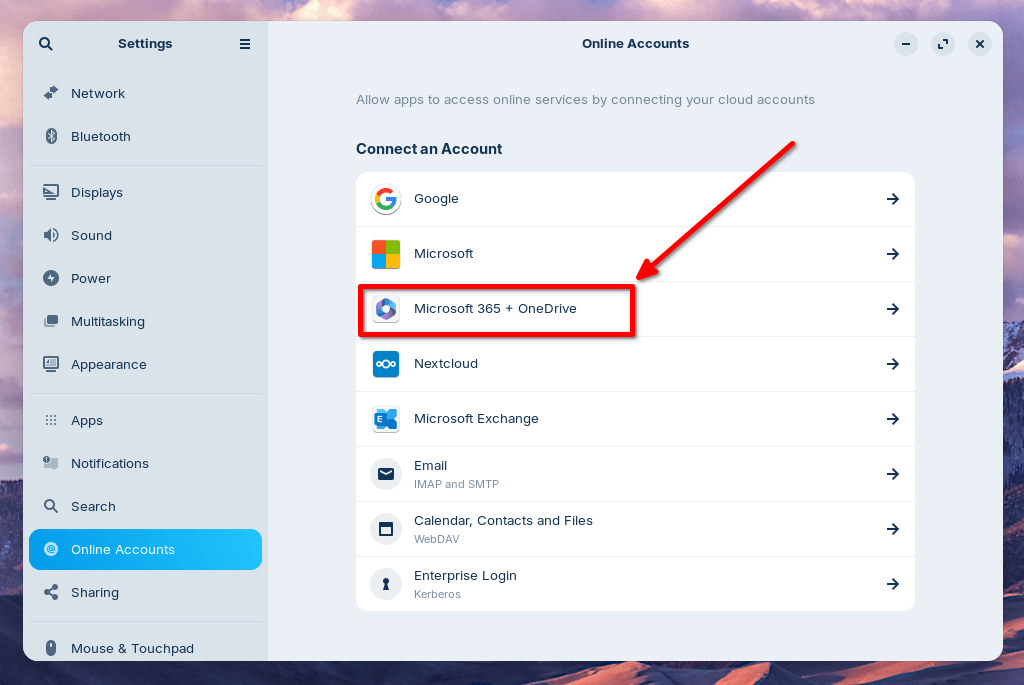1024x685 pixels.
Task: Select Power in the sidebar
Action: (145, 278)
